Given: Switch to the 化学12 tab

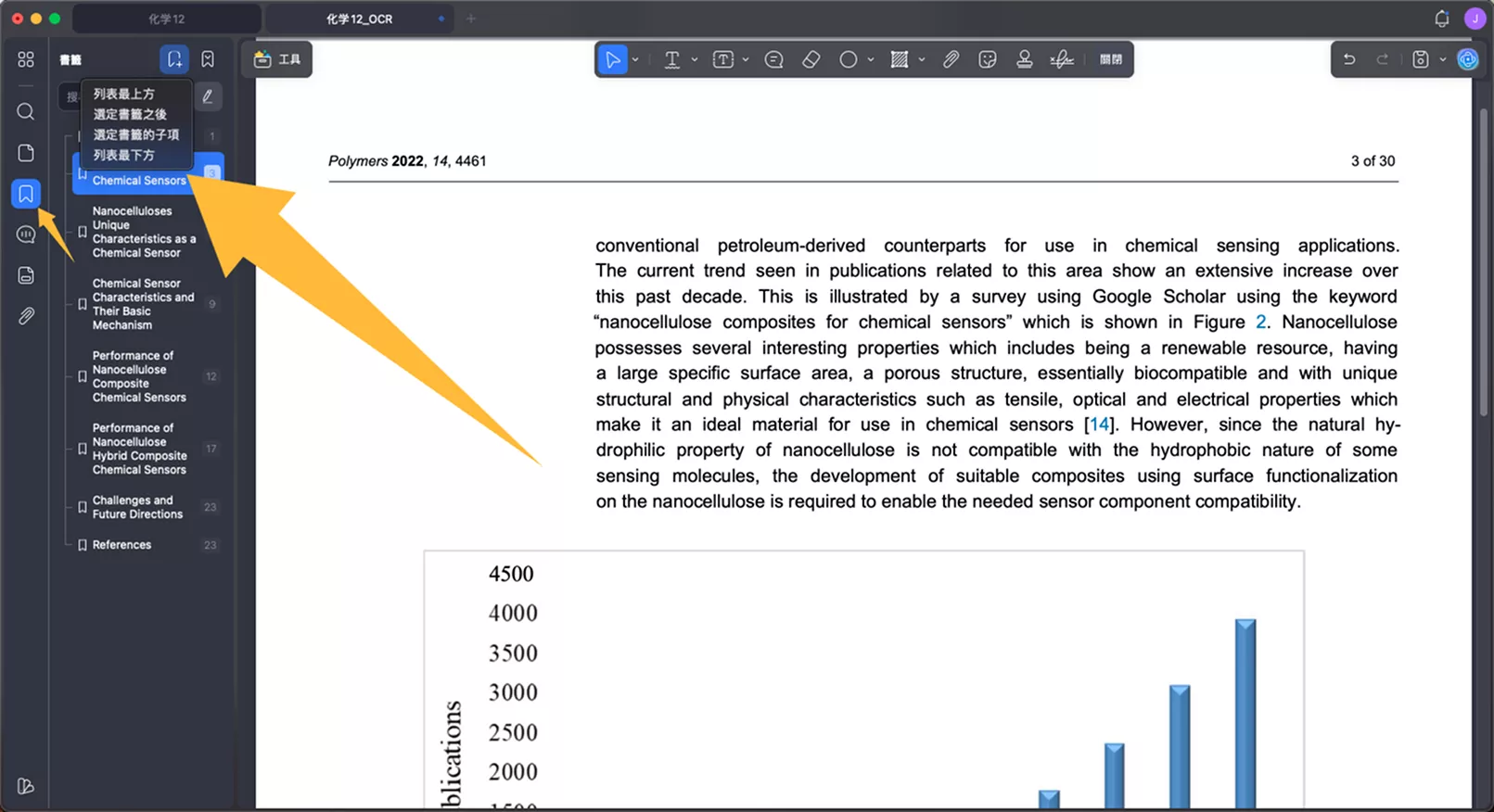Looking at the screenshot, I should click(167, 19).
